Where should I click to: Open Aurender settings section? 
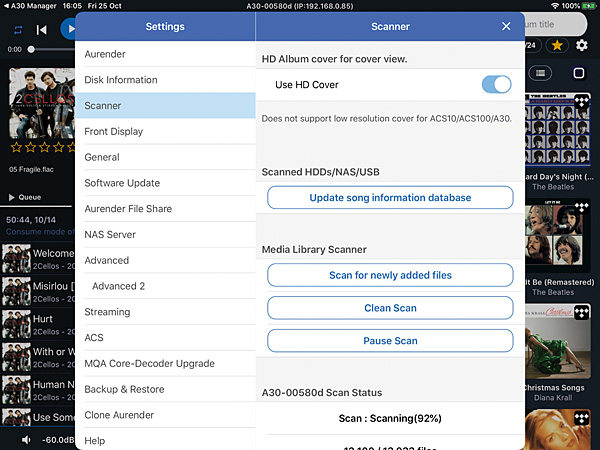point(165,54)
